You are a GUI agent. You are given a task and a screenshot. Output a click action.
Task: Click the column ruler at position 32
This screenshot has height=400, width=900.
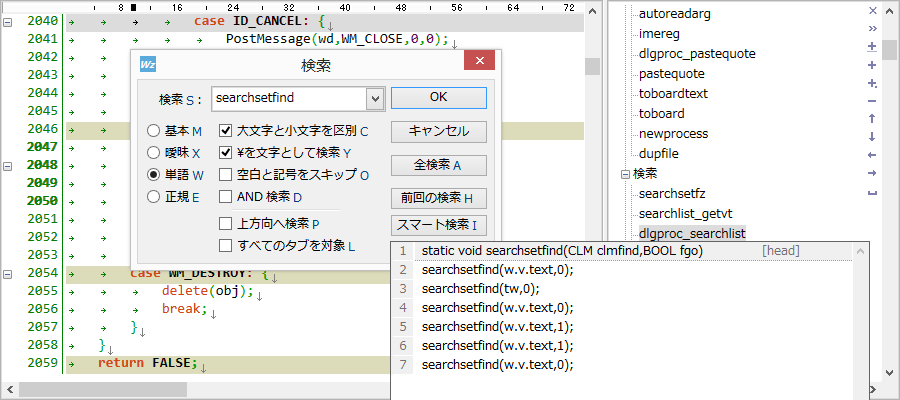(289, 8)
